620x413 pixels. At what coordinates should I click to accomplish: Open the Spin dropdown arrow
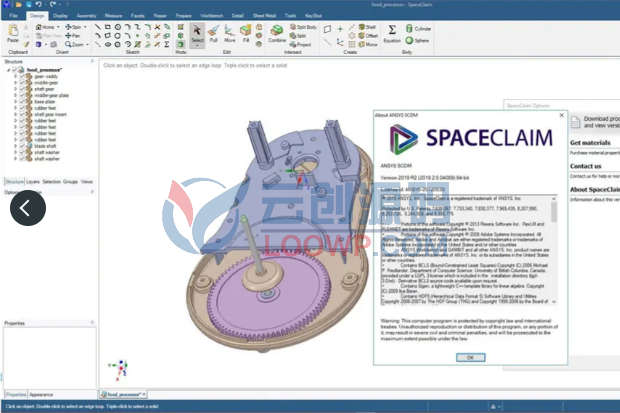pyautogui.click(x=85, y=27)
